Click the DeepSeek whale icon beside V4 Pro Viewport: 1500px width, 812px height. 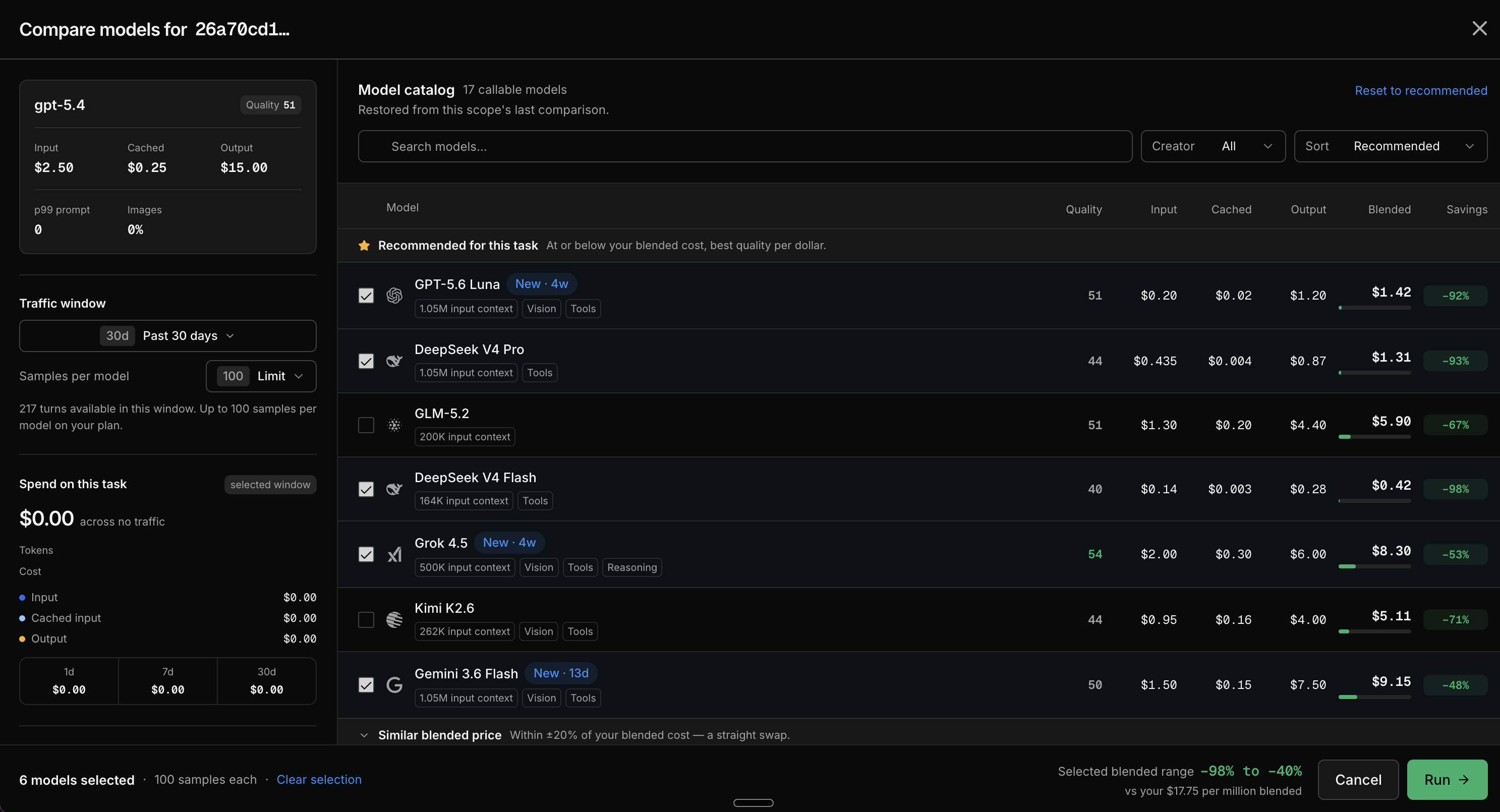[394, 361]
